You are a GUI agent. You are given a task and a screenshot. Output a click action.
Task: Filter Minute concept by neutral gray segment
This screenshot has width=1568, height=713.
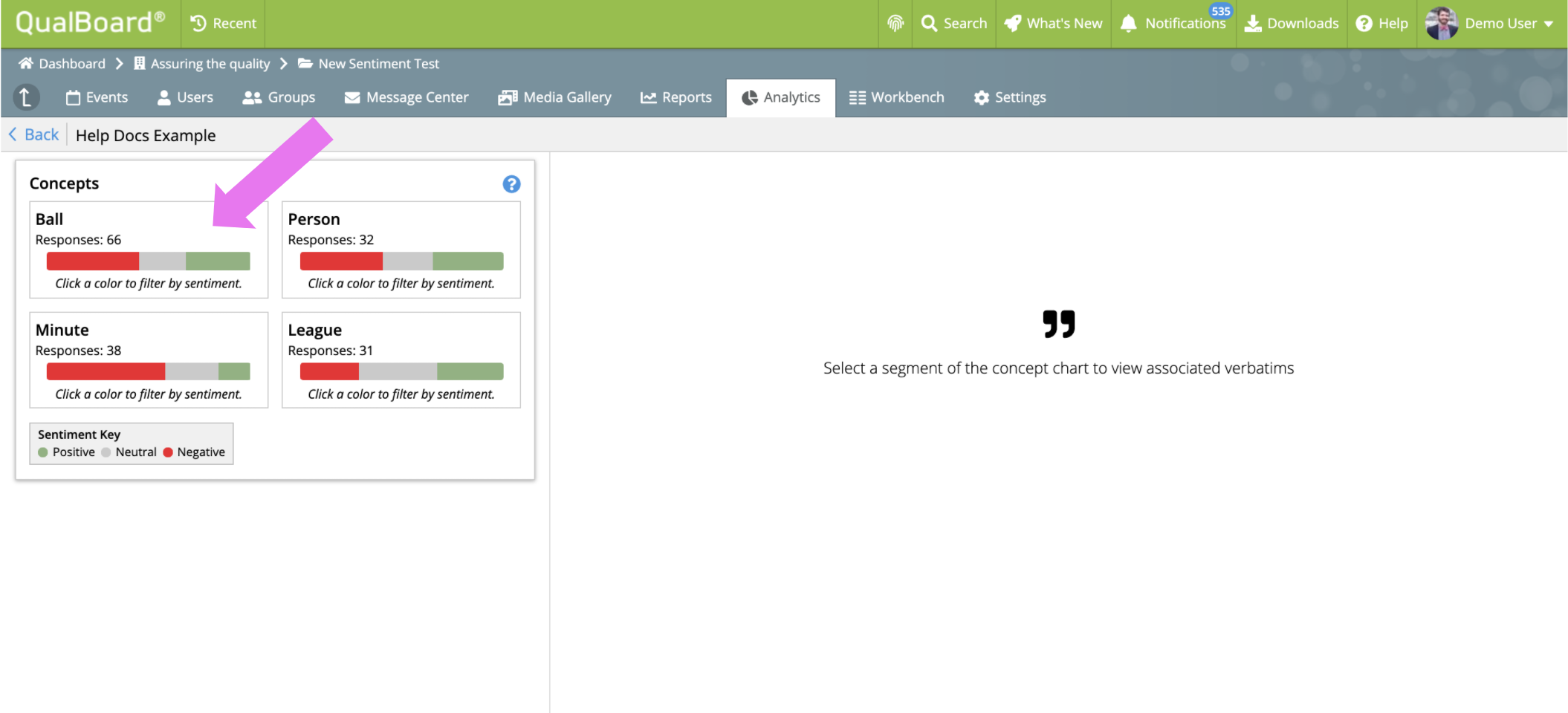coord(192,371)
